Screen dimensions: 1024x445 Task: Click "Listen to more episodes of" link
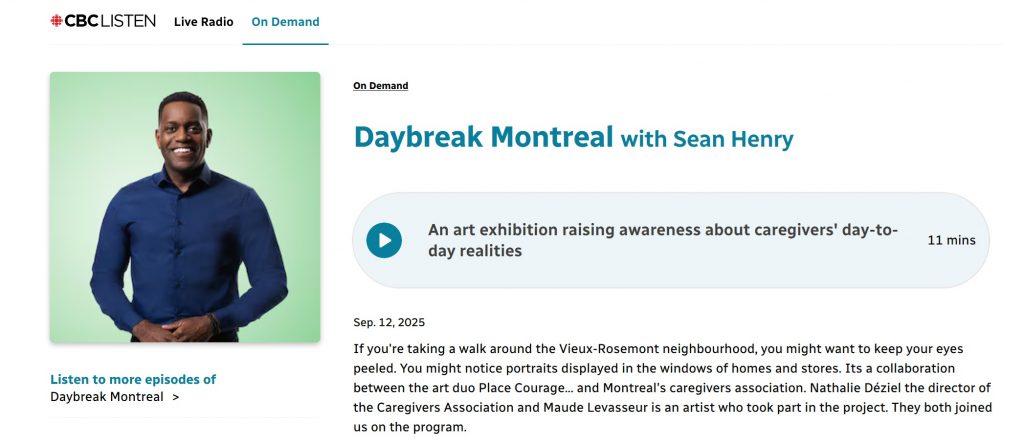tap(133, 380)
